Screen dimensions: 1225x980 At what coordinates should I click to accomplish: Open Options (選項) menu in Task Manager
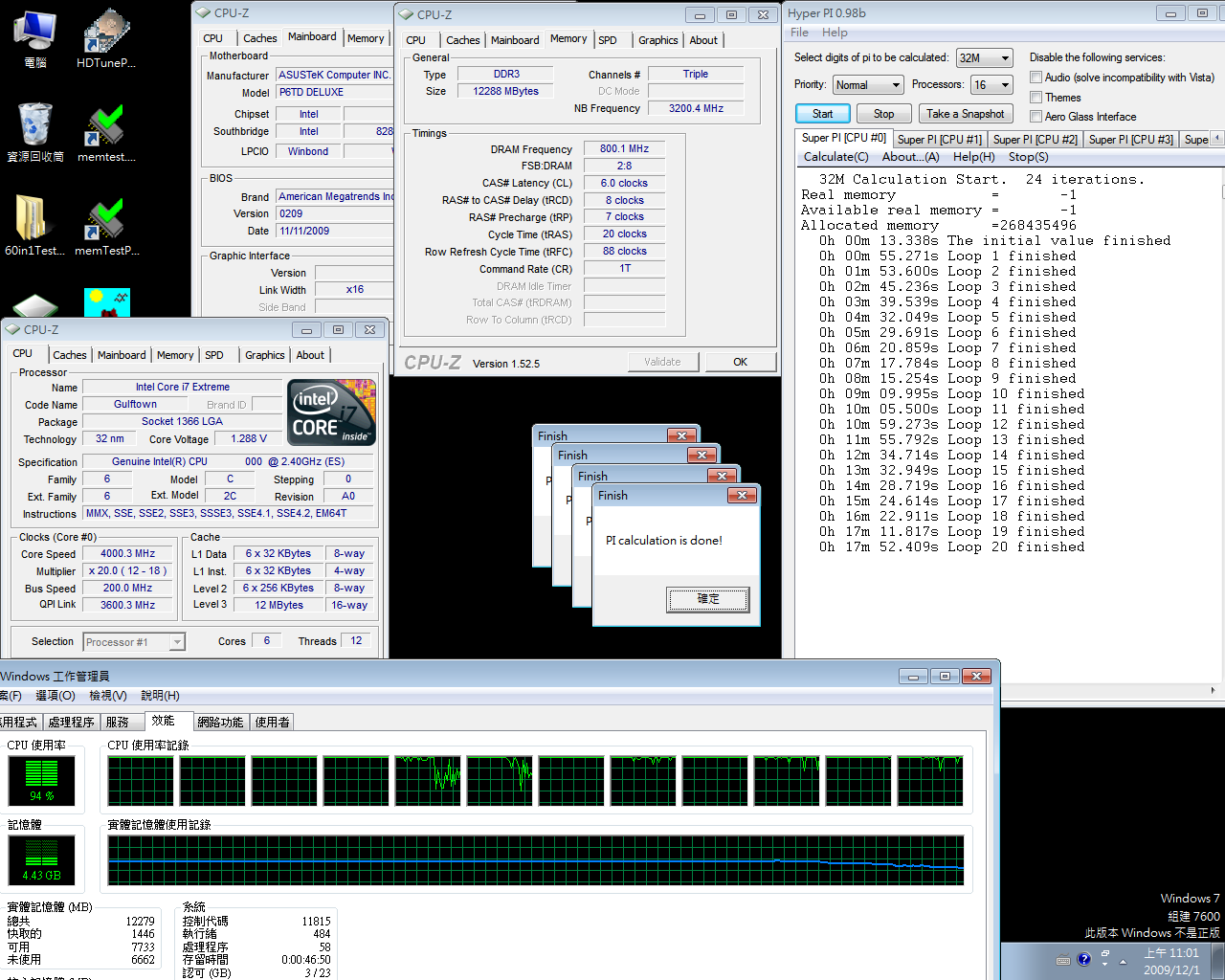pyautogui.click(x=56, y=696)
